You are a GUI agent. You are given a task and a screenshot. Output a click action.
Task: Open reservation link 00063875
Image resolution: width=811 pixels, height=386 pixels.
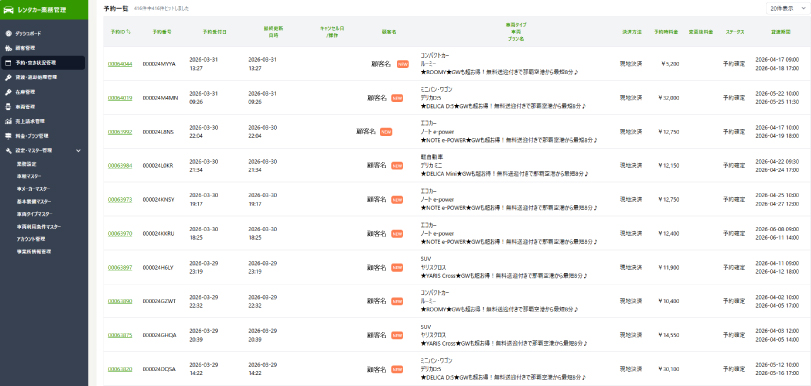pos(119,335)
